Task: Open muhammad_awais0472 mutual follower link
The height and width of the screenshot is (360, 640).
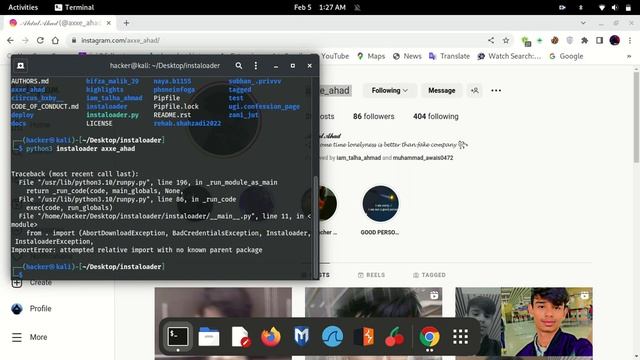Action: pos(423,158)
